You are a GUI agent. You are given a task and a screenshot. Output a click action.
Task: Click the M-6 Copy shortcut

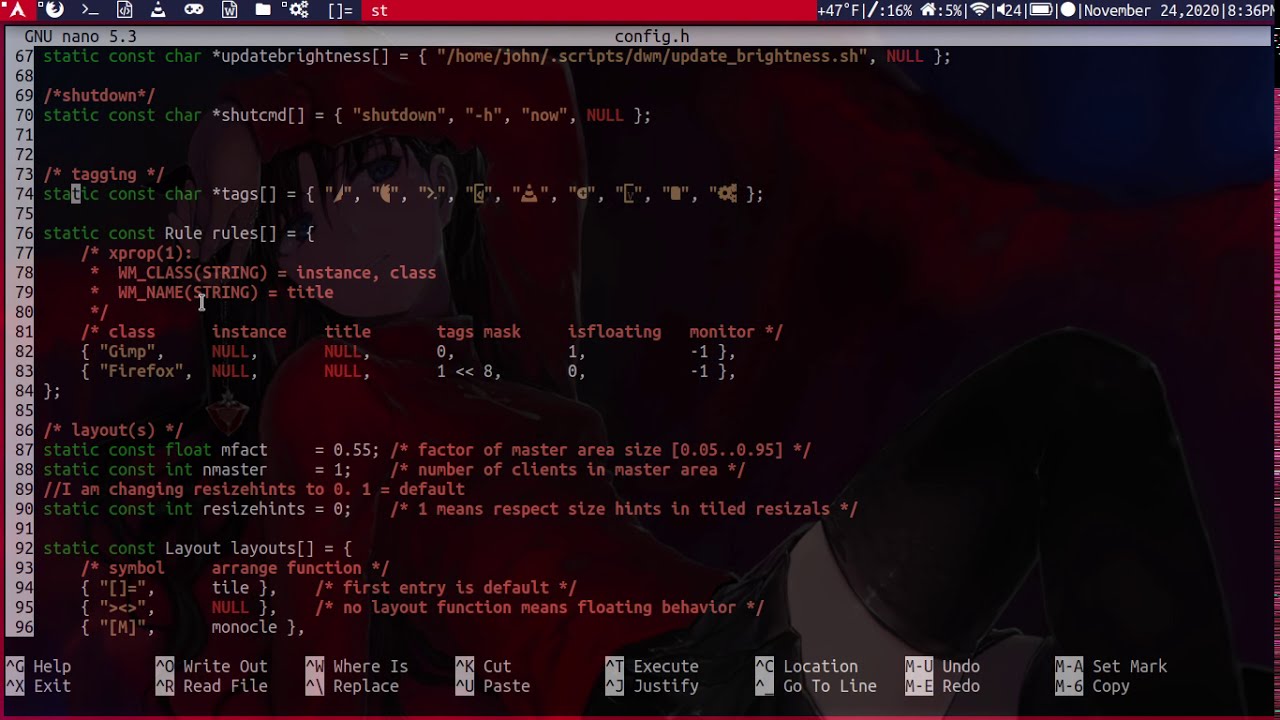[1092, 687]
